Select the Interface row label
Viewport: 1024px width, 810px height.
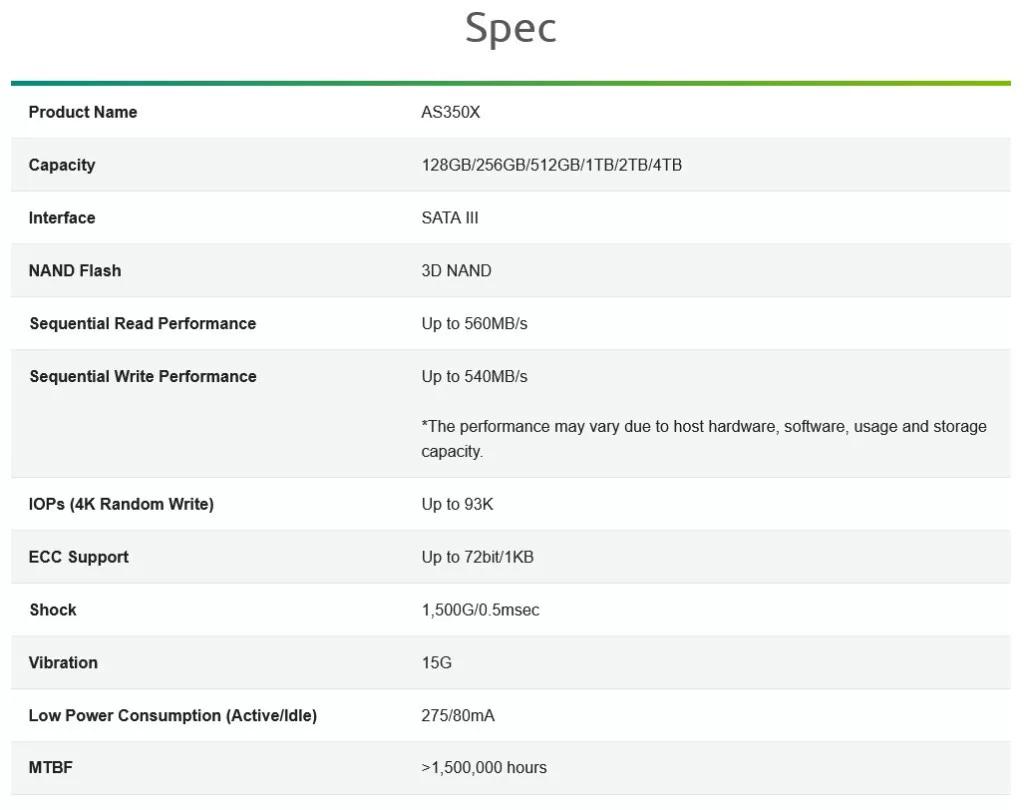[62, 218]
